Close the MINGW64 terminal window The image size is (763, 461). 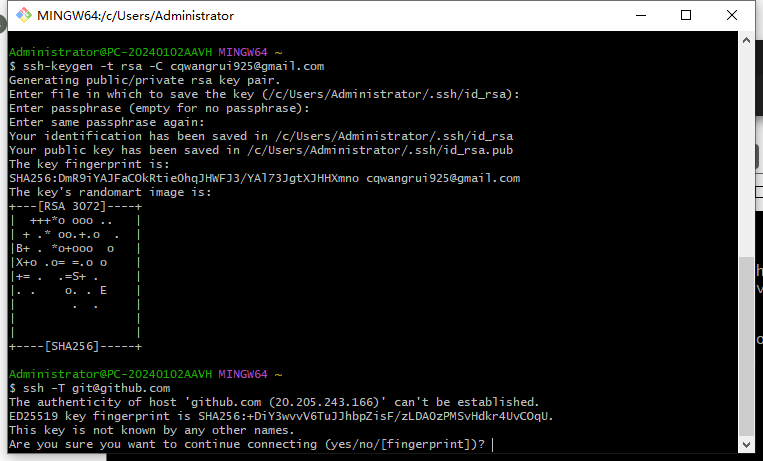[x=733, y=15]
